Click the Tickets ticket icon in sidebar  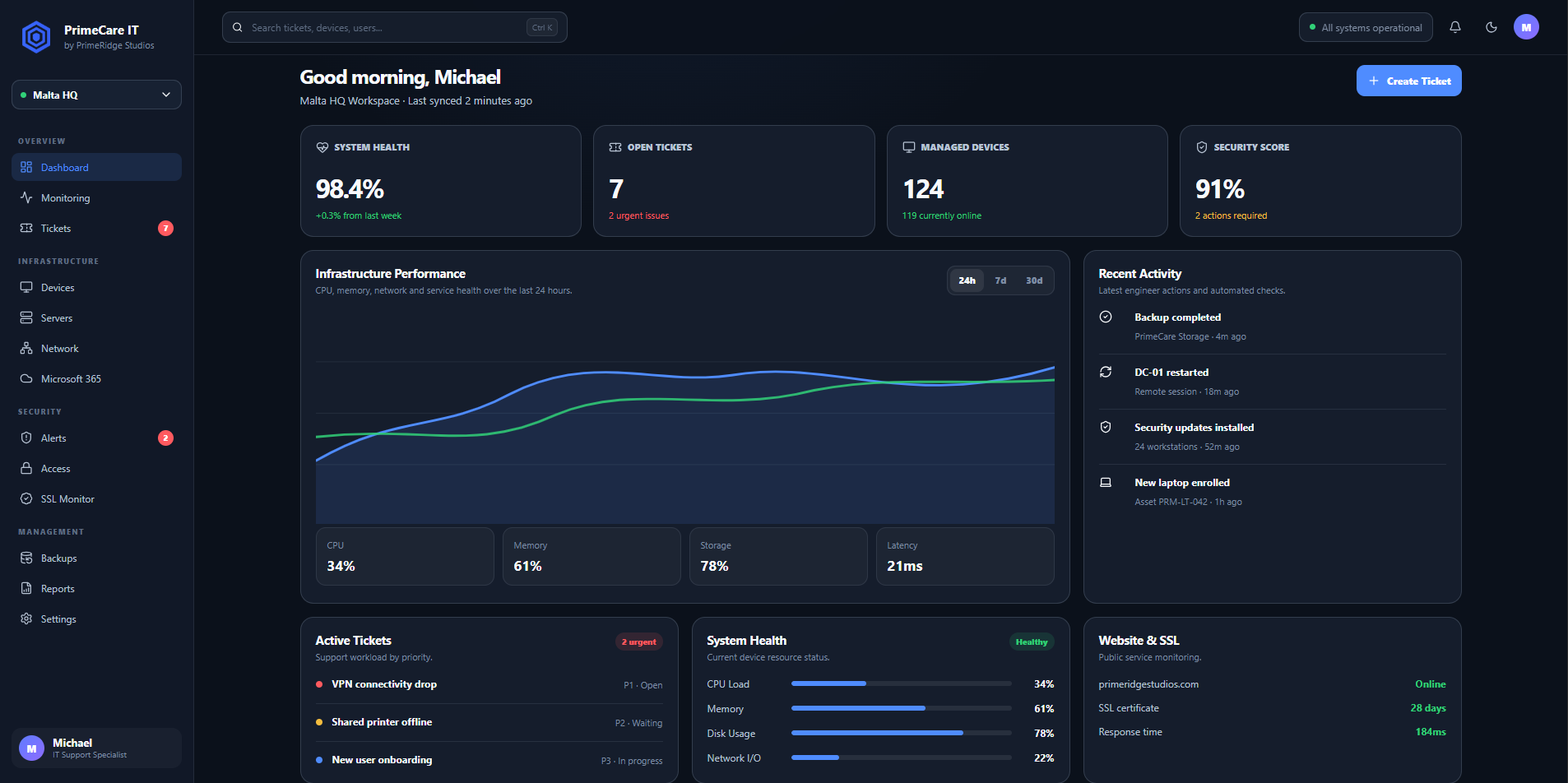coord(26,228)
